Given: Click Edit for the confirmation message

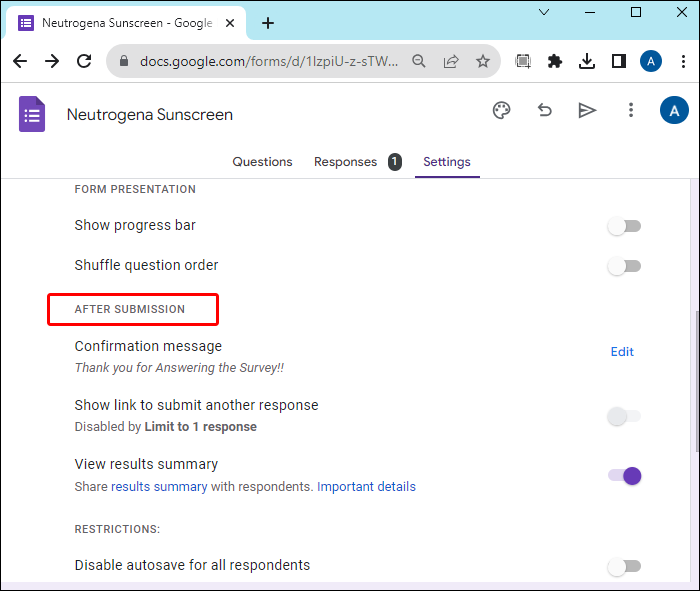Looking at the screenshot, I should [622, 352].
